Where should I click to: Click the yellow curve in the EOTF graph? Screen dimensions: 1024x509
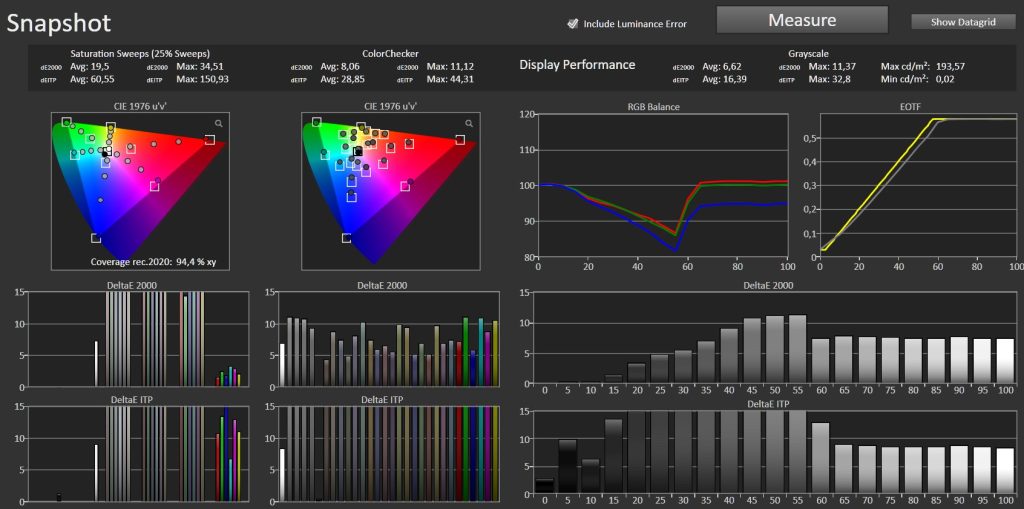tap(880, 190)
